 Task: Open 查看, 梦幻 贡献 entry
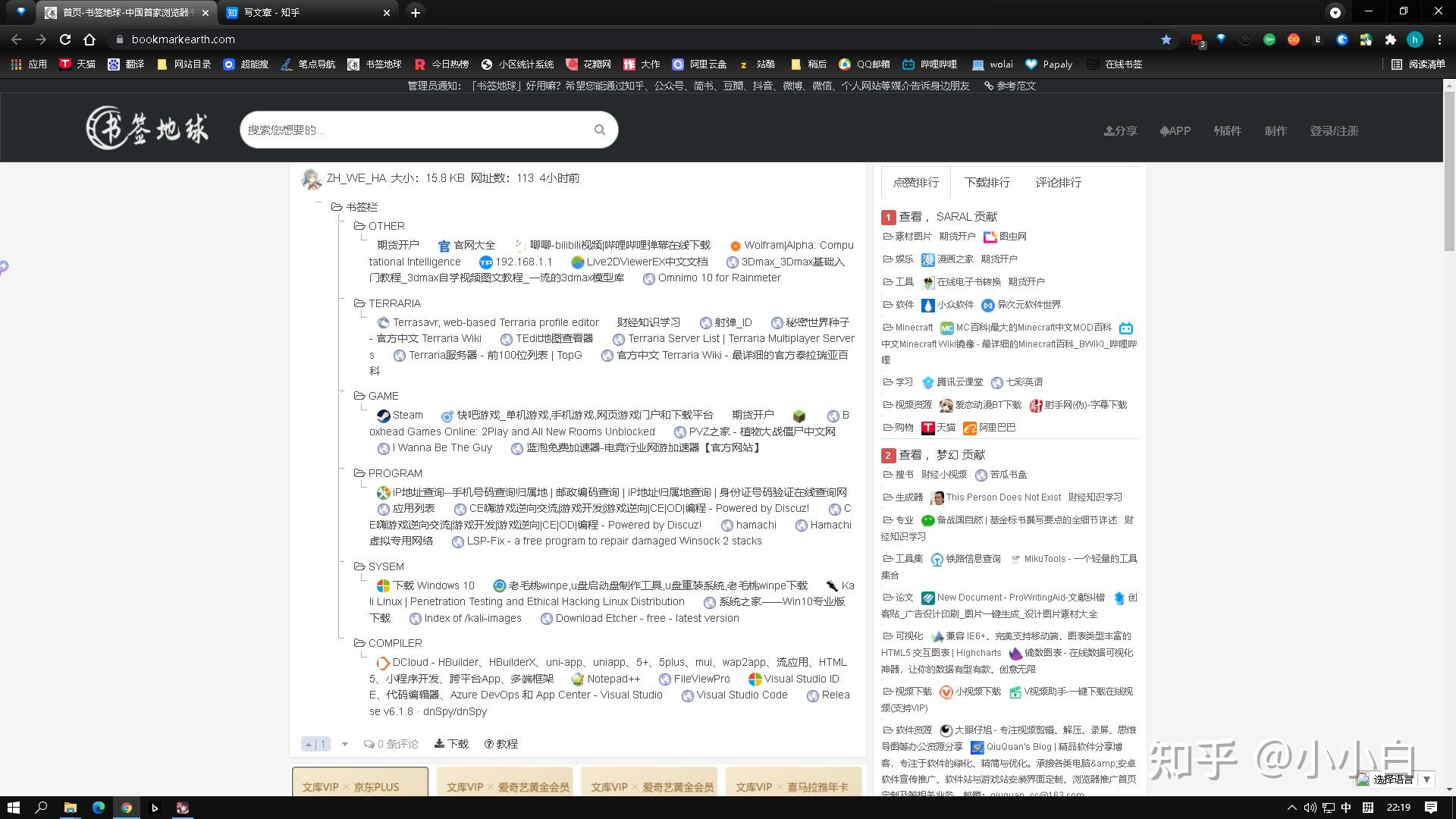click(942, 455)
